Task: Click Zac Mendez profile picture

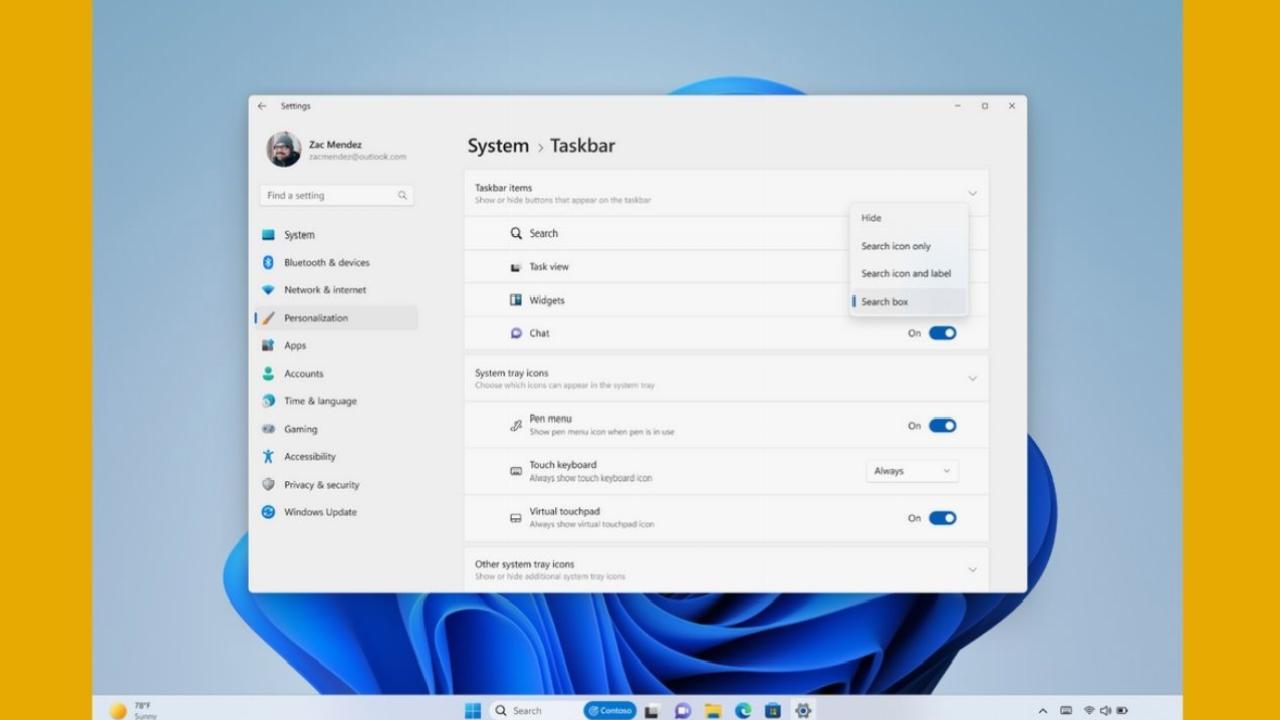Action: 283,149
